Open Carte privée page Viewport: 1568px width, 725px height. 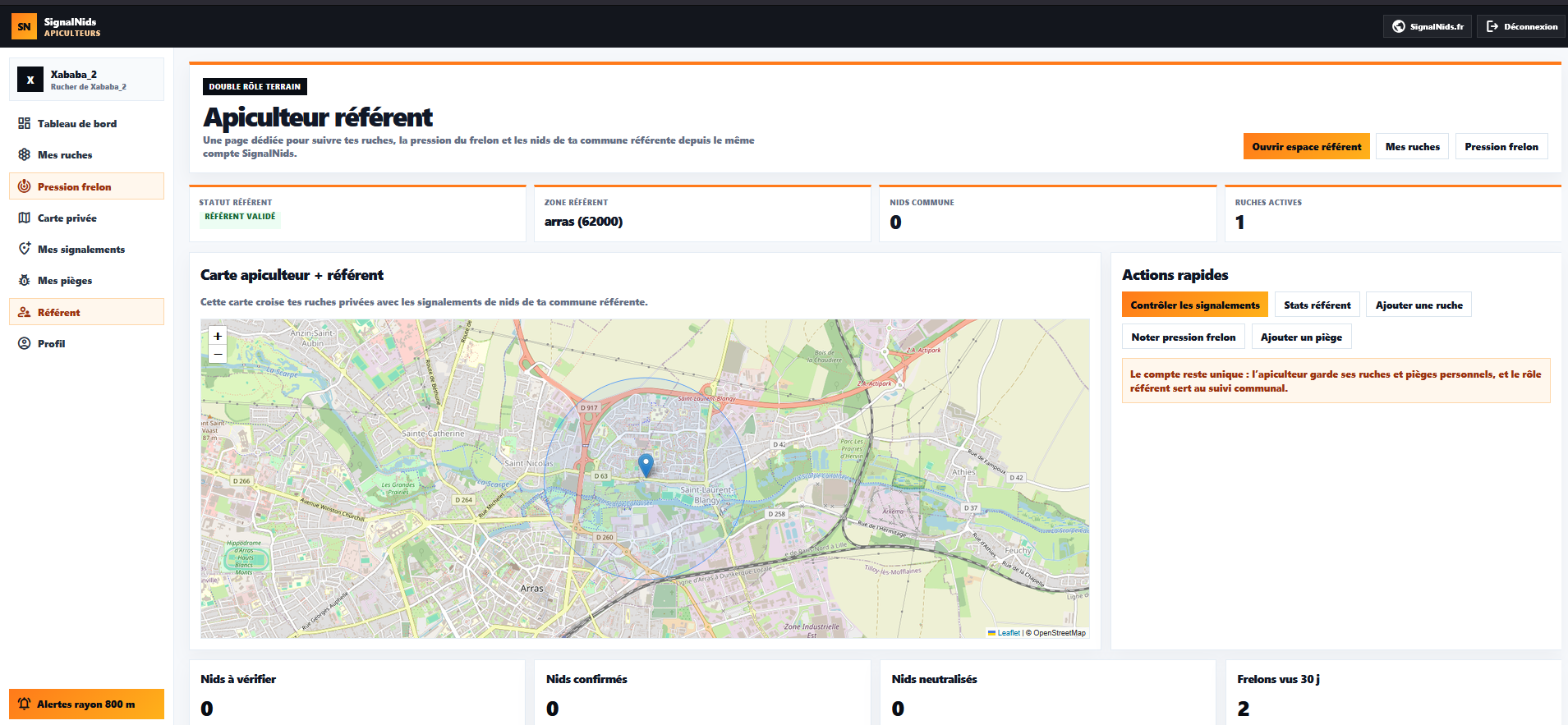(x=86, y=218)
